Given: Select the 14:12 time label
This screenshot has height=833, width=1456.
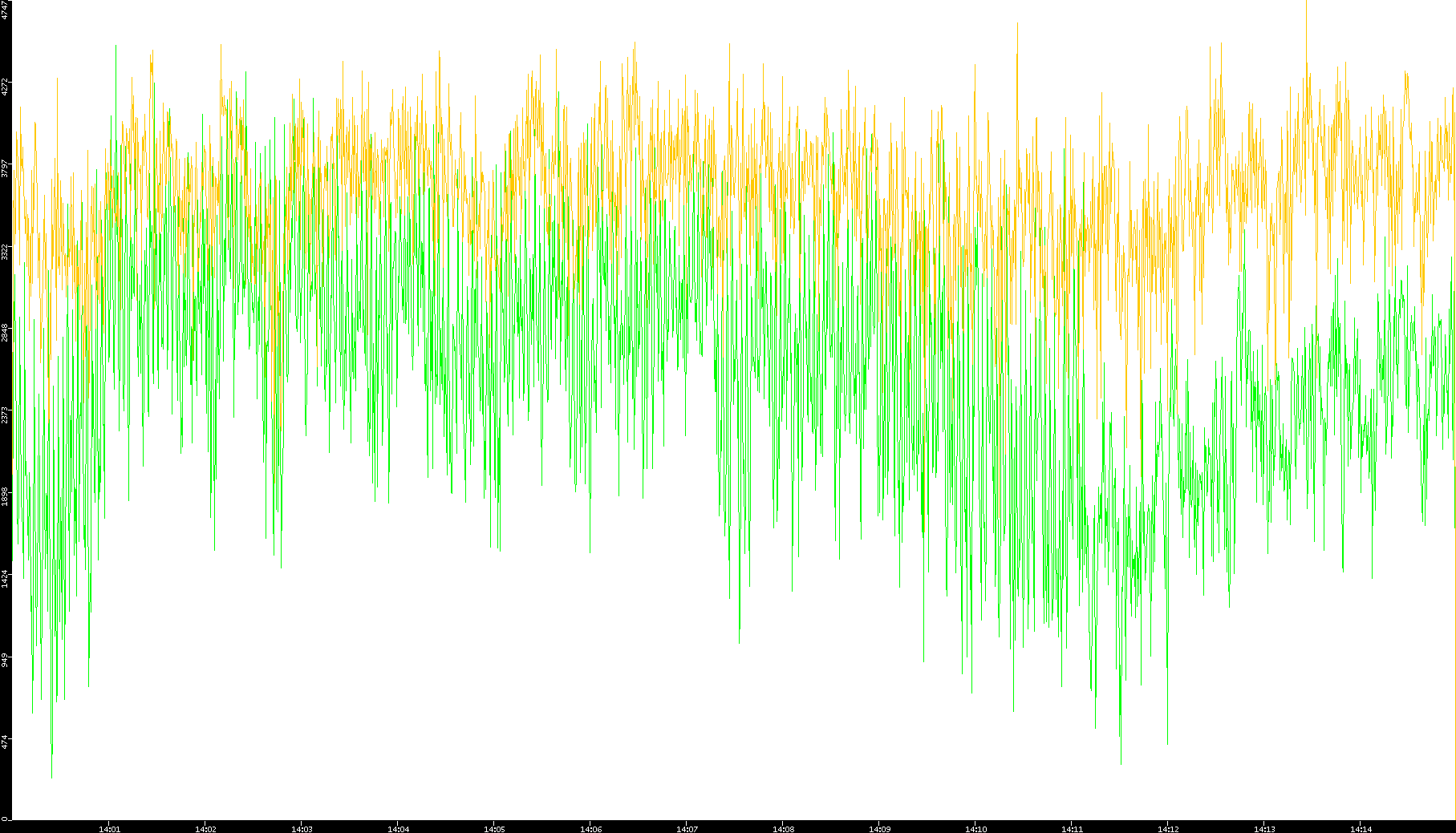Looking at the screenshot, I should click(1168, 829).
